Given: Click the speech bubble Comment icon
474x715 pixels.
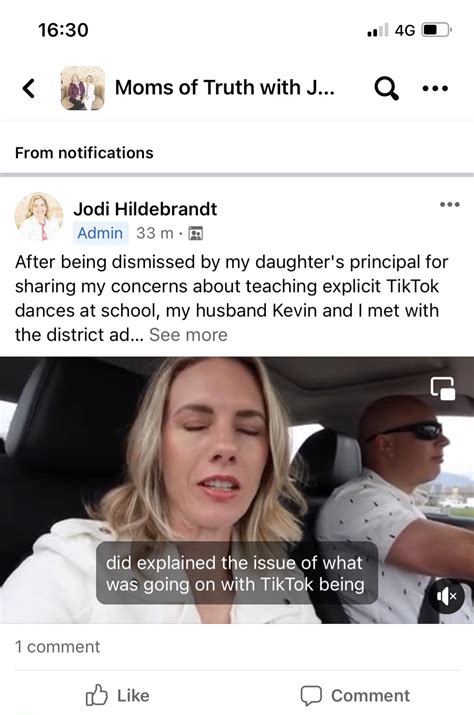Looking at the screenshot, I should click(311, 695).
